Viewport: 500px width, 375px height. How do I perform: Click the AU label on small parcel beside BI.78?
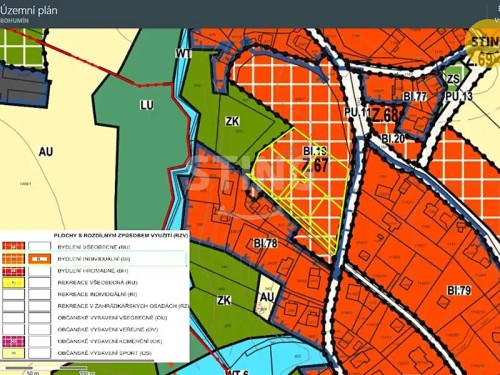click(267, 296)
